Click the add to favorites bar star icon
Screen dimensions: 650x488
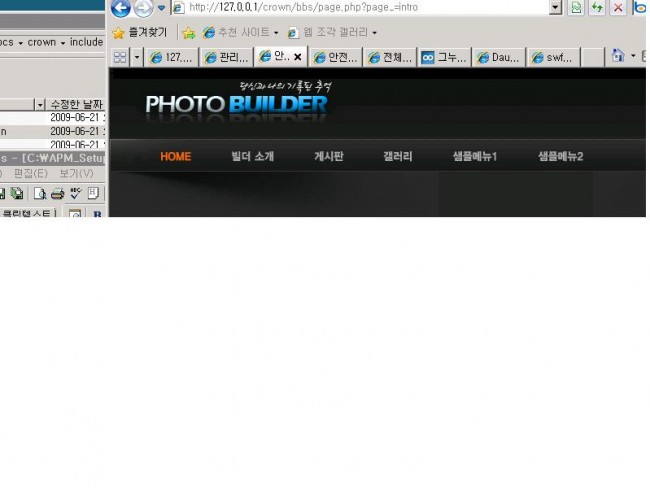tap(189, 33)
